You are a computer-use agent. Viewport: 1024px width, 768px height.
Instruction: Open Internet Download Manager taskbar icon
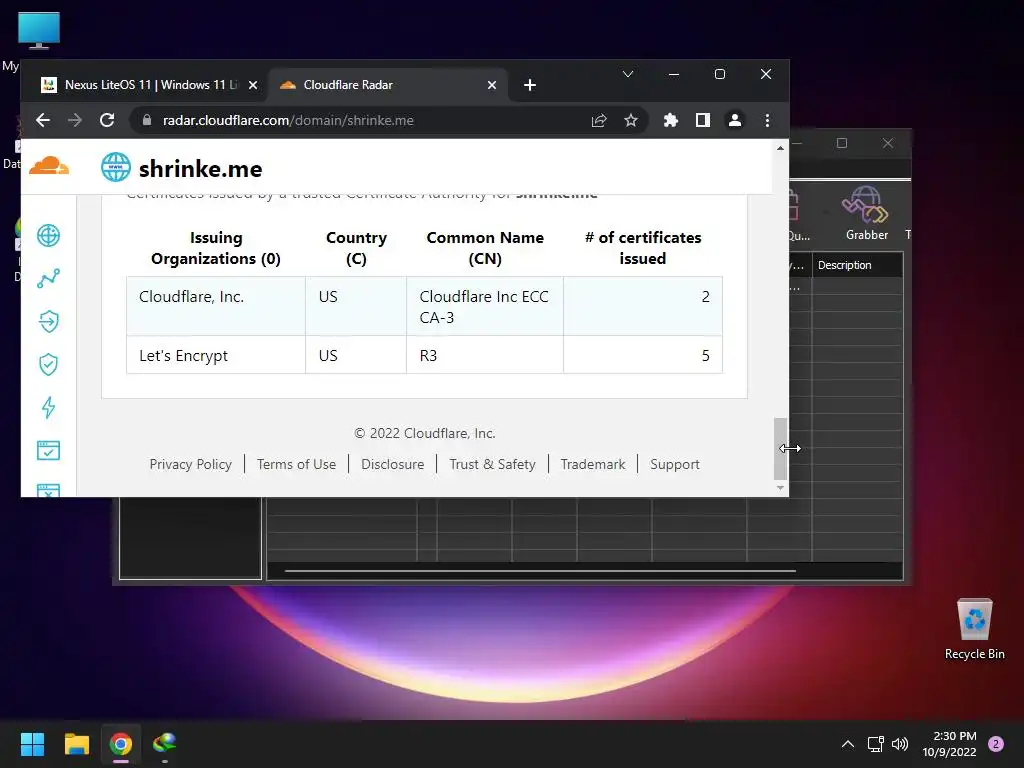(165, 744)
